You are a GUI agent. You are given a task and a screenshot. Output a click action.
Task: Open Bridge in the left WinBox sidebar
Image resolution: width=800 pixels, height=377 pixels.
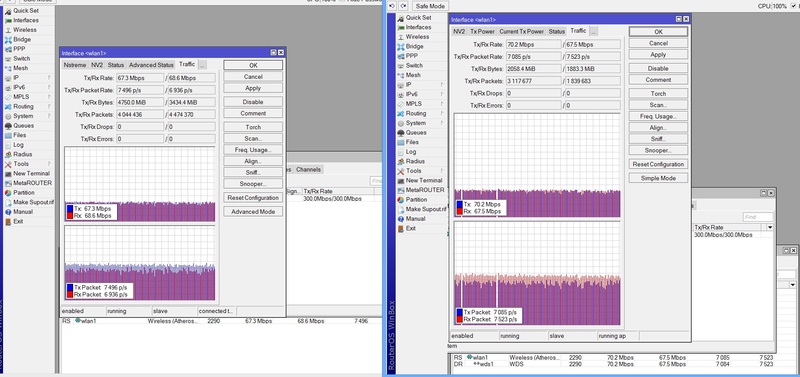coord(22,39)
